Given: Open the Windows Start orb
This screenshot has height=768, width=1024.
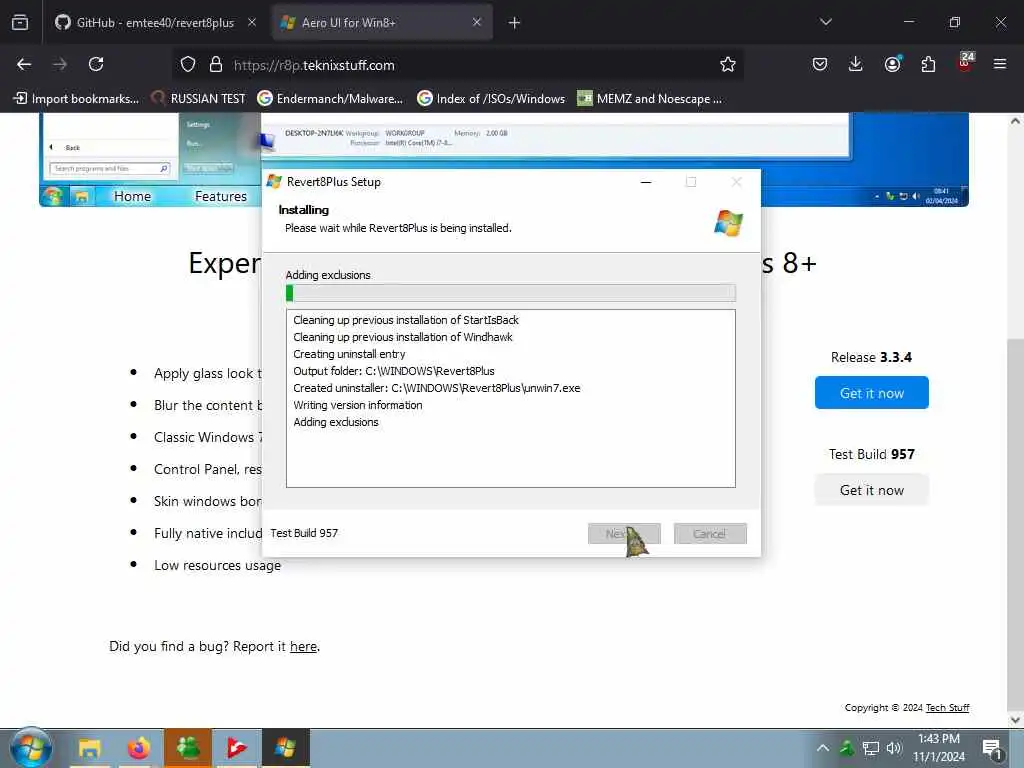Looking at the screenshot, I should pos(30,748).
